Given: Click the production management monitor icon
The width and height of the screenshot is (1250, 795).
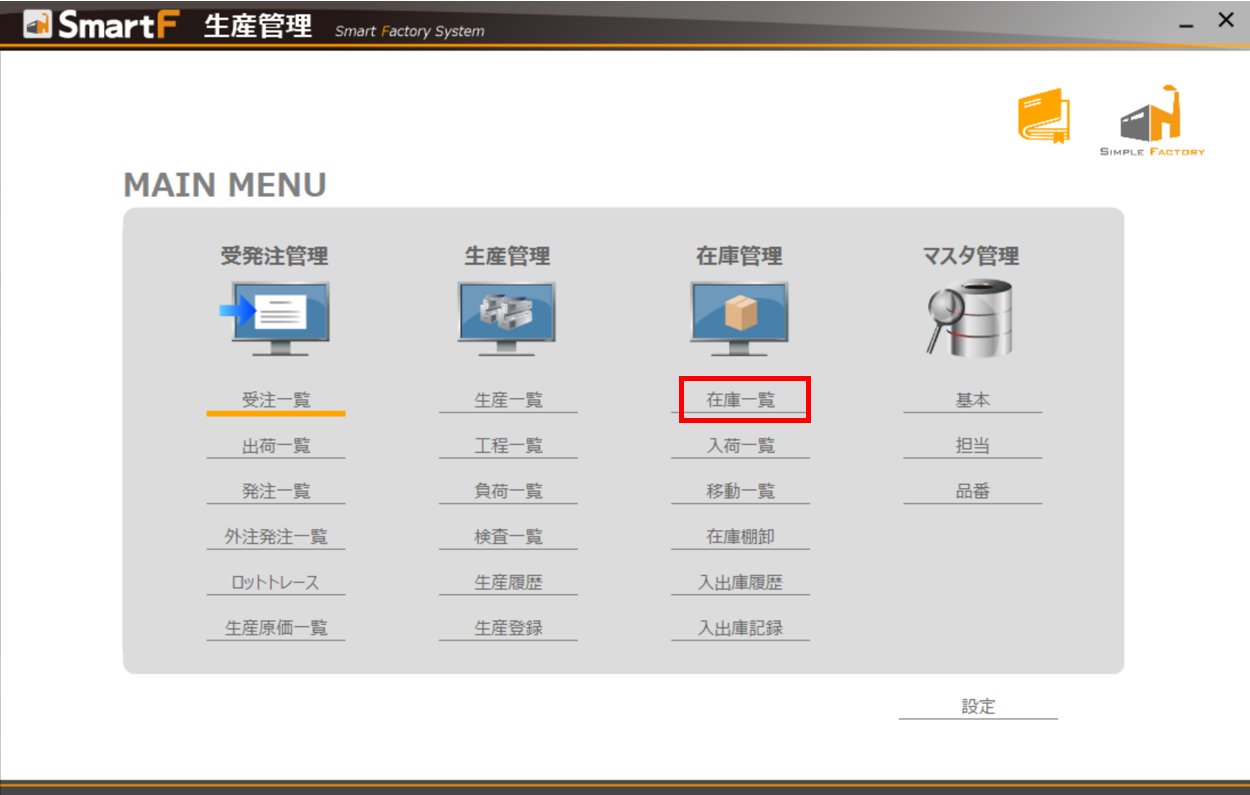Looking at the screenshot, I should (x=507, y=318).
